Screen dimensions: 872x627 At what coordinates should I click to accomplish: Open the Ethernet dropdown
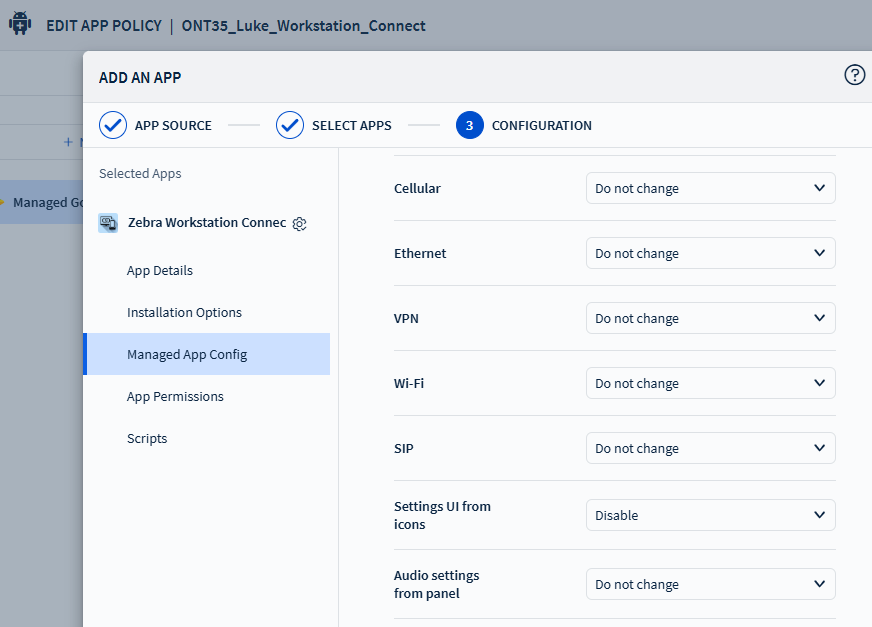[x=710, y=253]
